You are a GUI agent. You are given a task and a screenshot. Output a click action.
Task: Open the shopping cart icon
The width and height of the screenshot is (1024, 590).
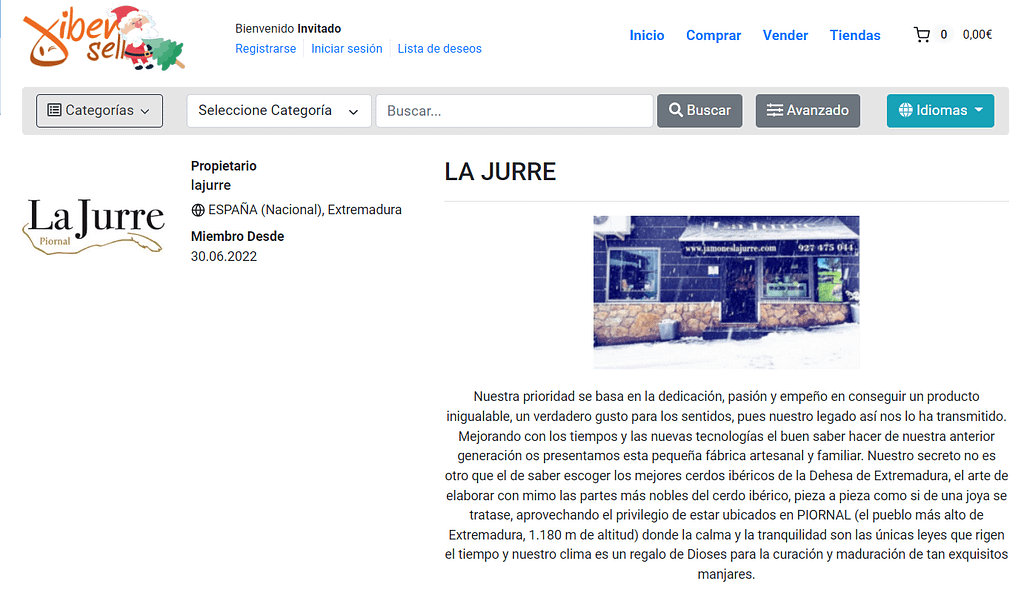[921, 35]
